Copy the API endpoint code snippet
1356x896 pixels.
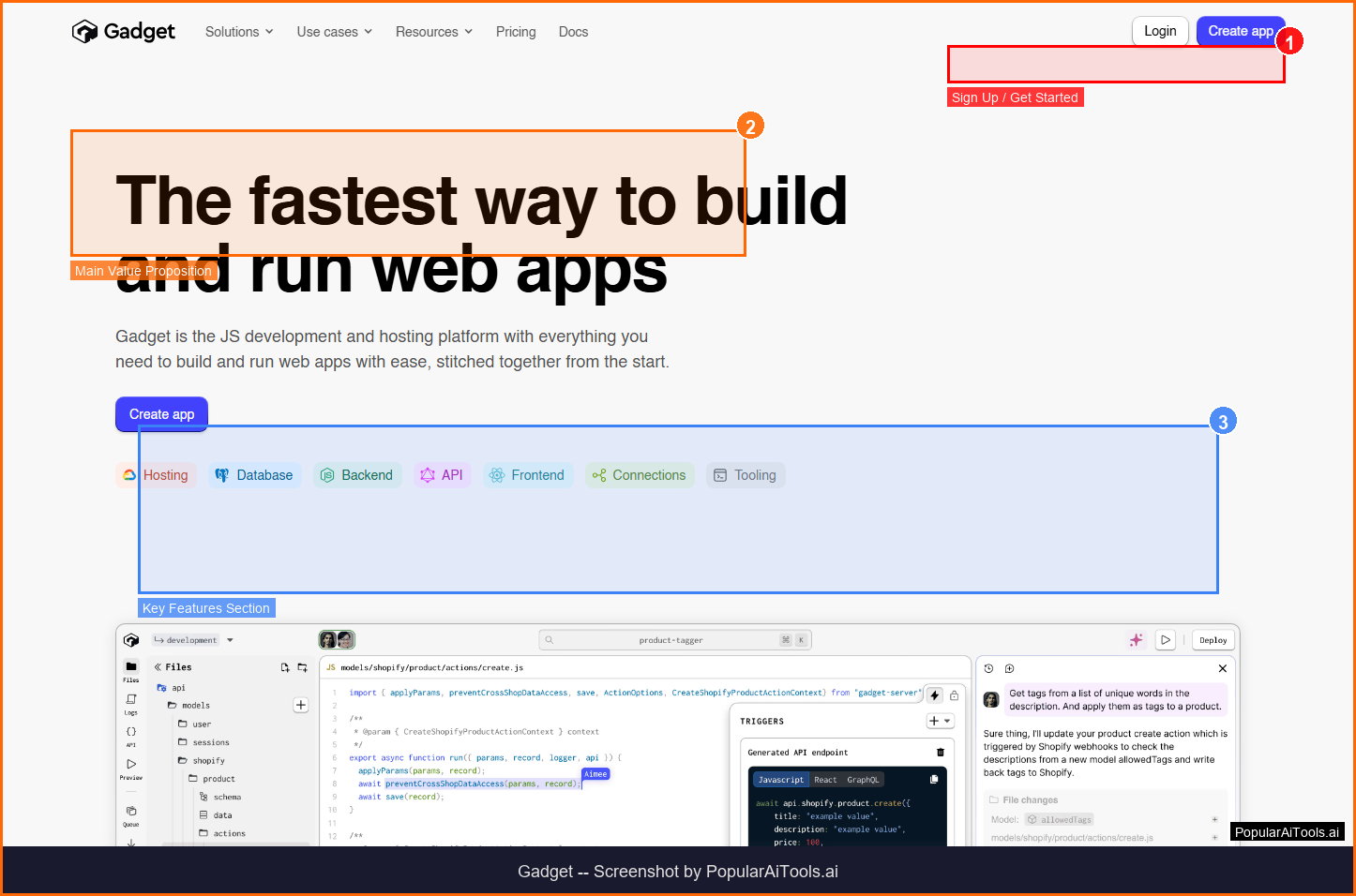(934, 780)
